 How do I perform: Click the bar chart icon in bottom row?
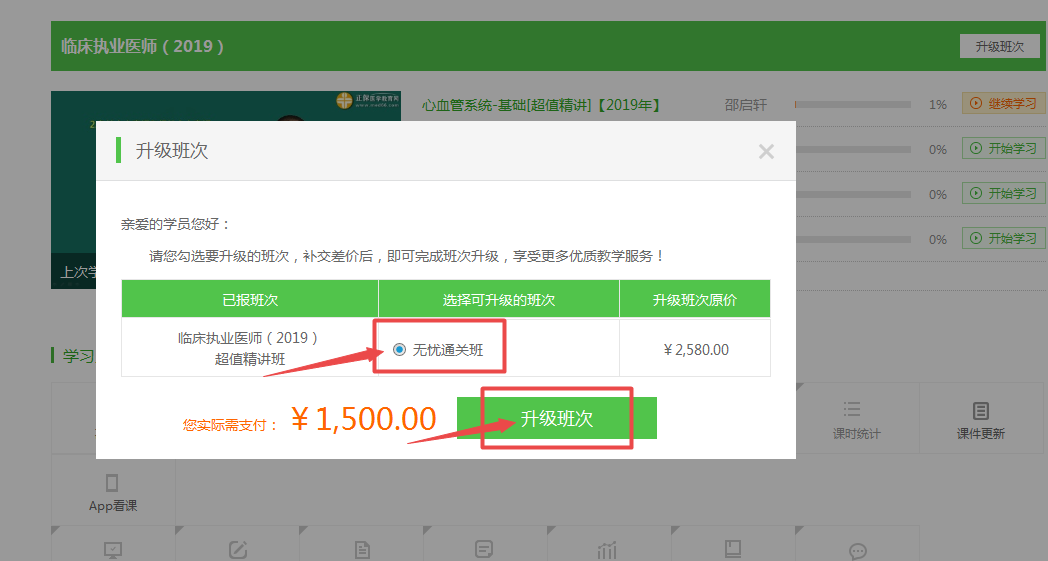(x=607, y=550)
